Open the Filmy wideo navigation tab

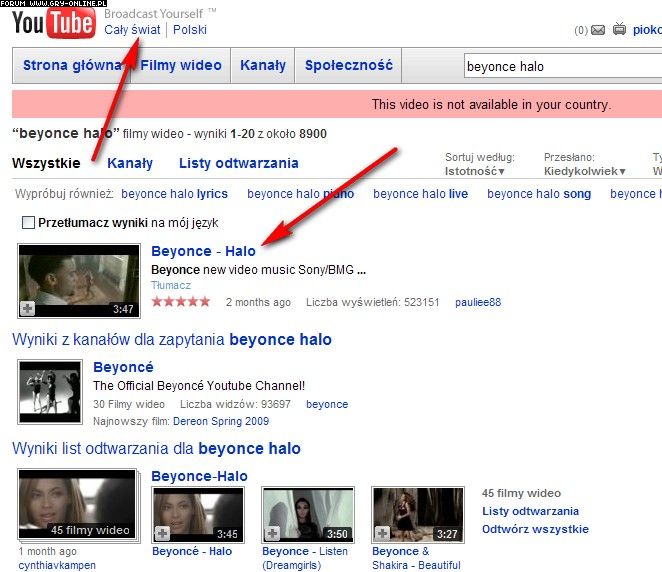(181, 65)
